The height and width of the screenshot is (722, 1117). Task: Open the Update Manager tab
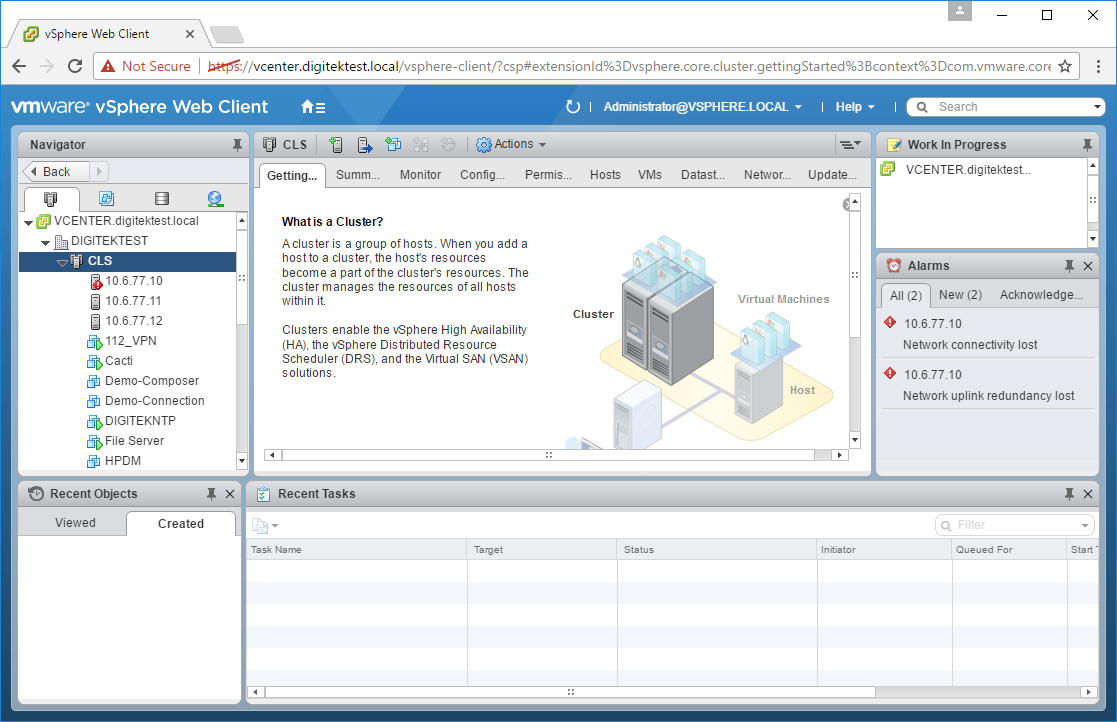[x=832, y=174]
